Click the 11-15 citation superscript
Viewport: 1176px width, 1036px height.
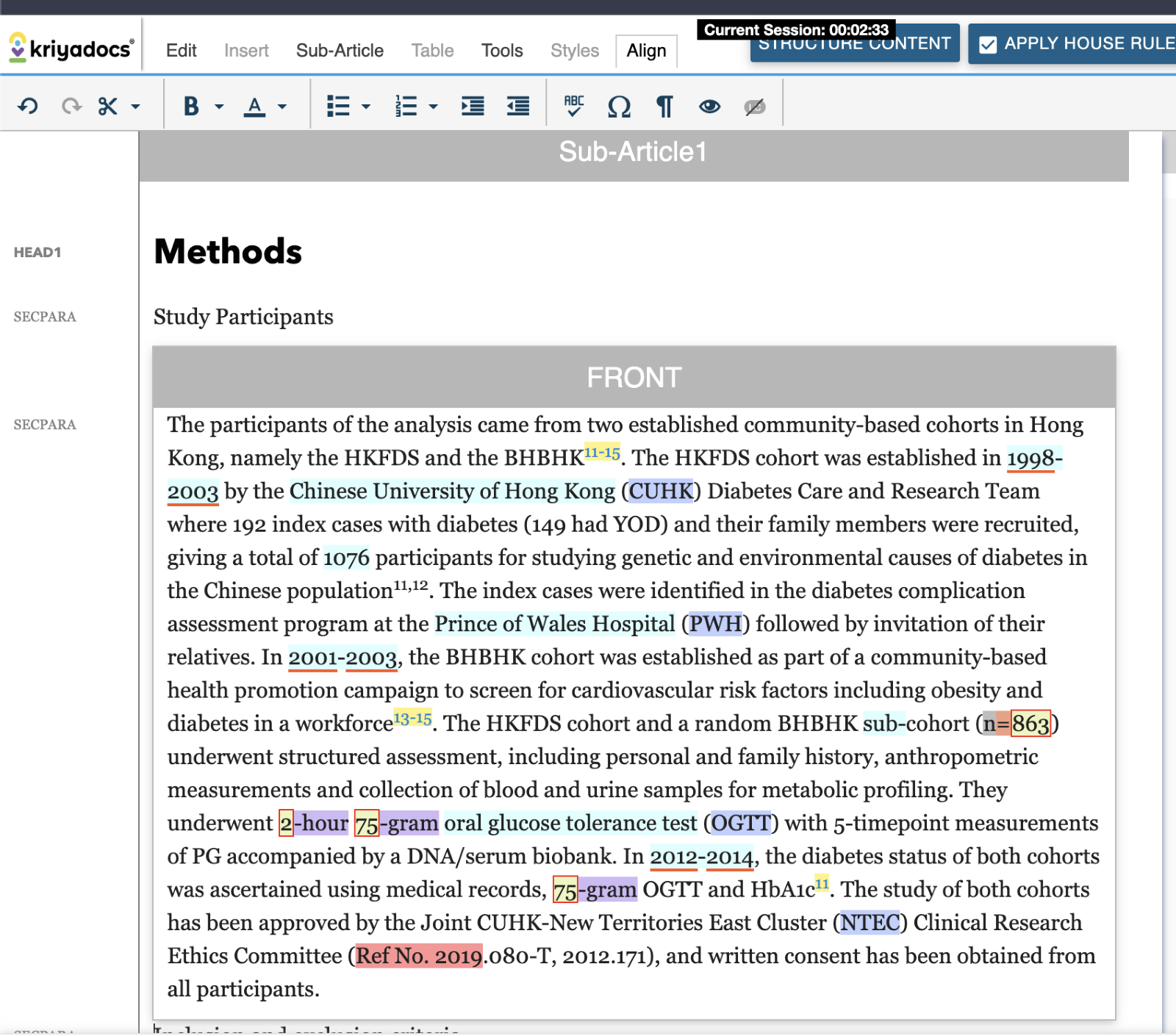coord(602,453)
